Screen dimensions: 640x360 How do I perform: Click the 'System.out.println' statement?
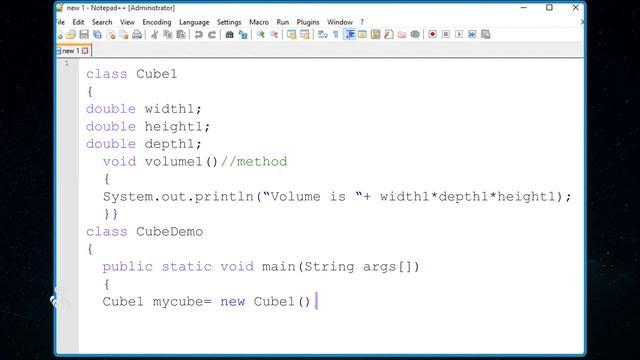point(337,197)
